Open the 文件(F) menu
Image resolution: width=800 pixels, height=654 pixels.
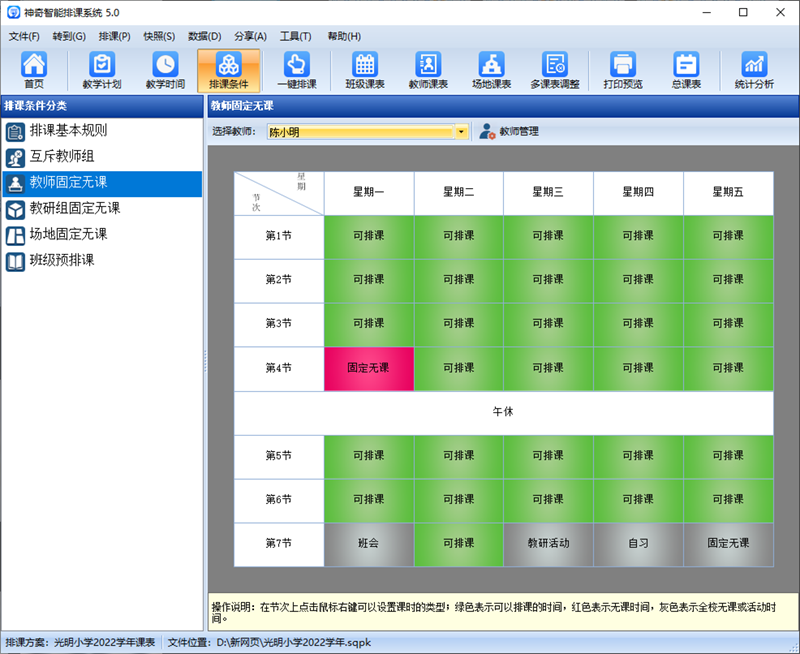[24, 36]
